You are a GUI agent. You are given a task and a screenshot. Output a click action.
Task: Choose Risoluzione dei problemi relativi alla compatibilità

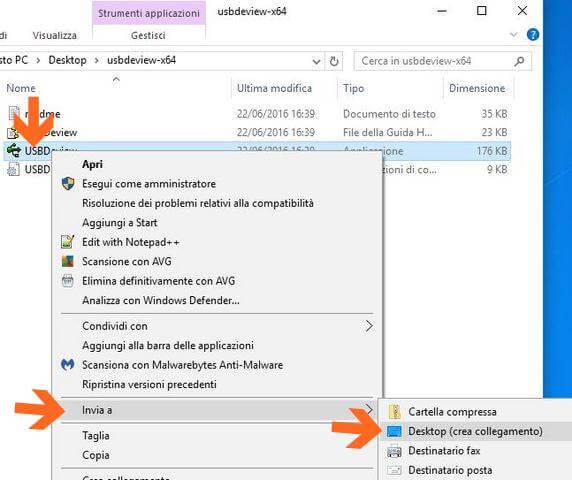click(198, 203)
